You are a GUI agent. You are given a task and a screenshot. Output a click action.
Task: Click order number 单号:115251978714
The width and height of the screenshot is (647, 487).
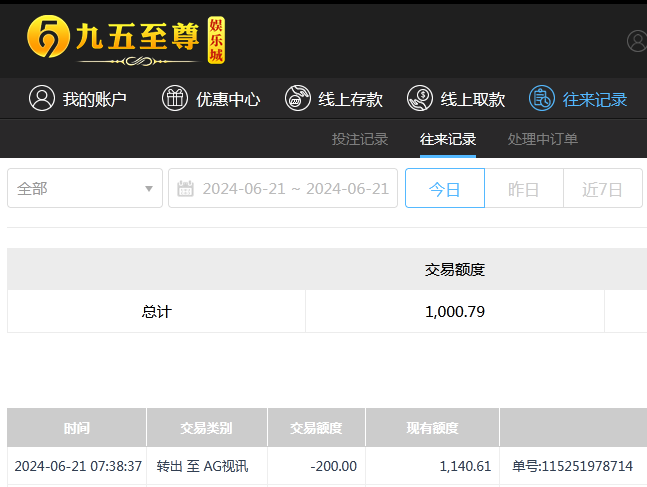coord(572,466)
